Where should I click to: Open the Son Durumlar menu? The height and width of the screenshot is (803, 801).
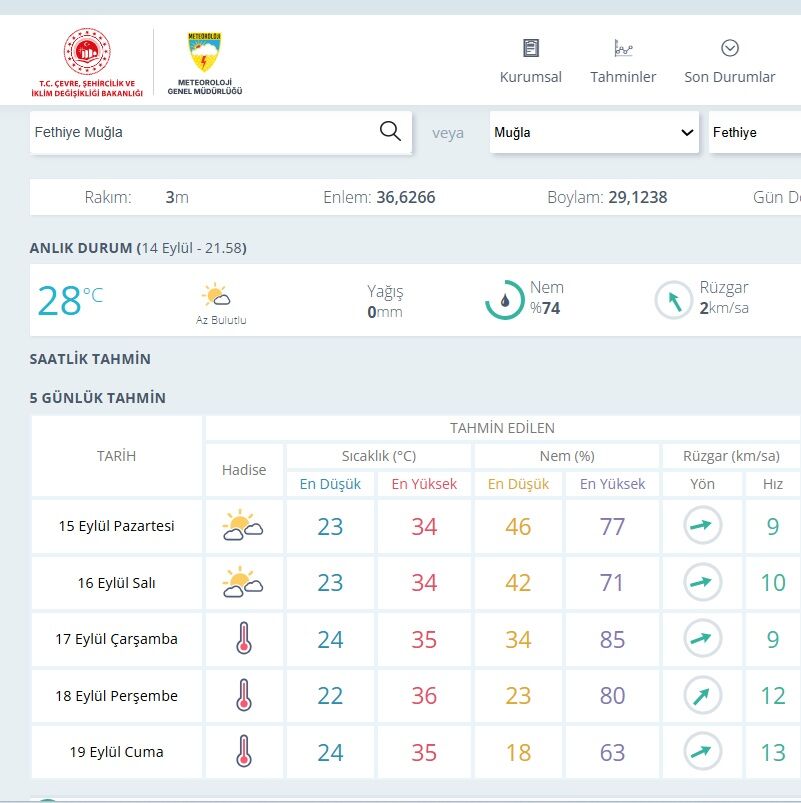coord(729,61)
